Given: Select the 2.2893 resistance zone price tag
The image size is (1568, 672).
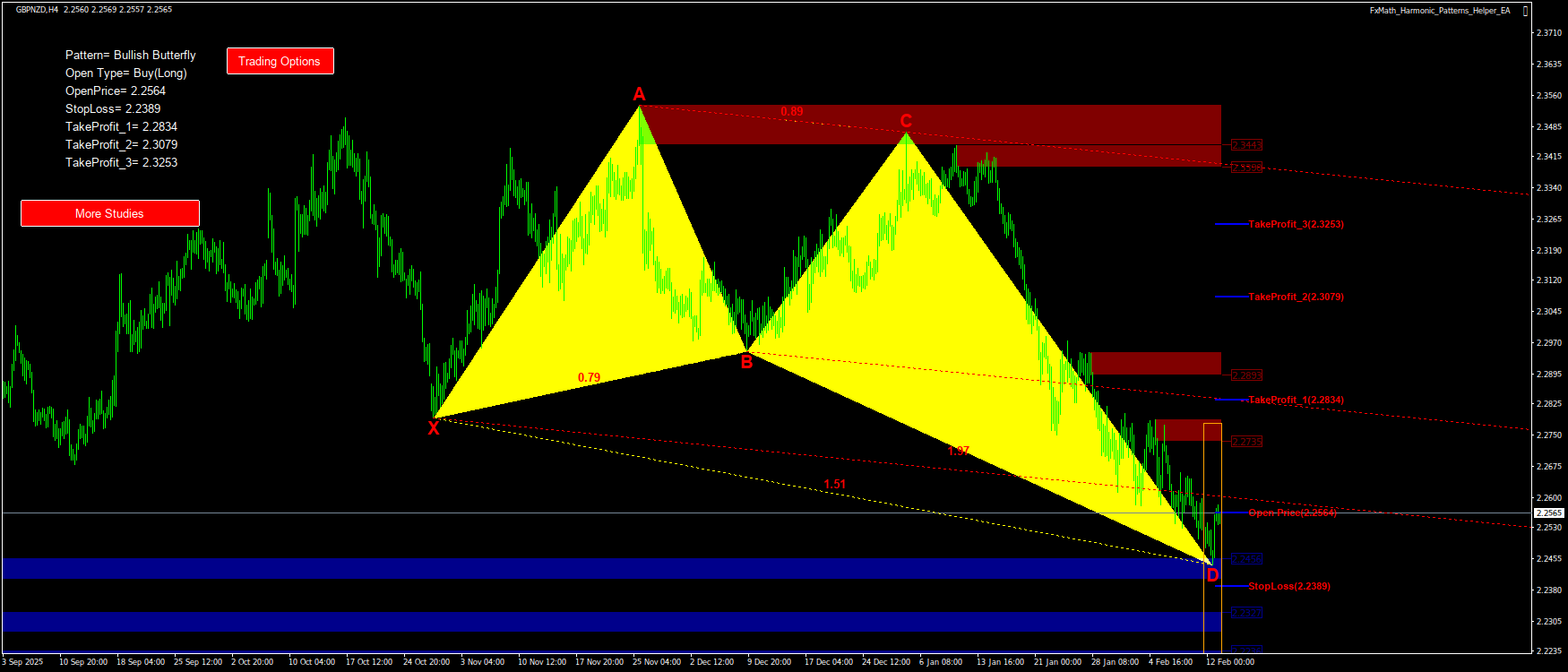Looking at the screenshot, I should 1246,375.
